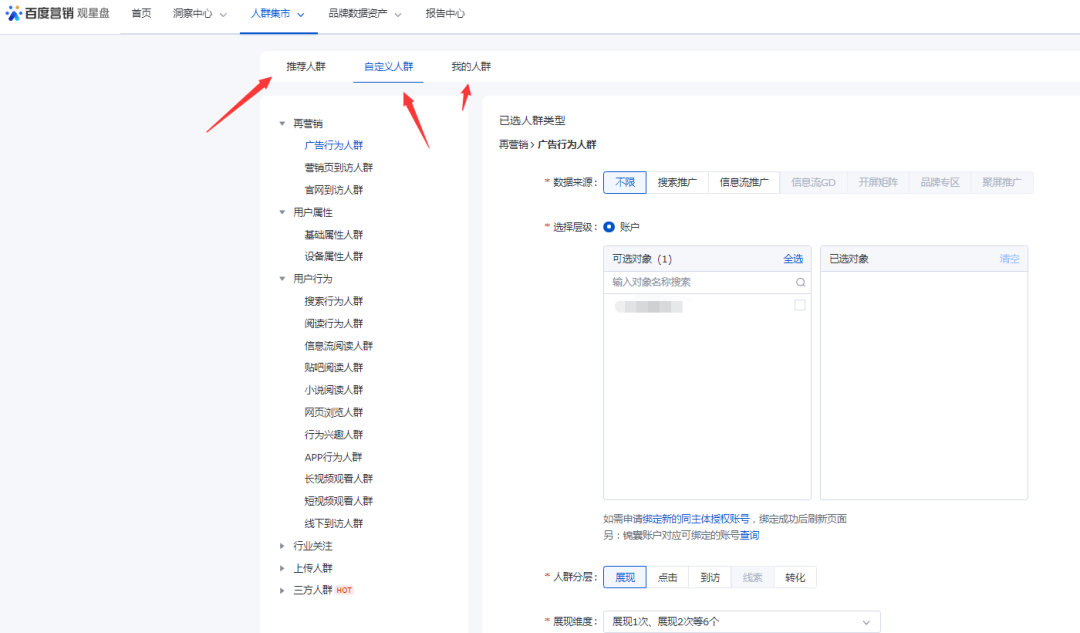Select 搜索行为人群 in the tree

tap(333, 301)
